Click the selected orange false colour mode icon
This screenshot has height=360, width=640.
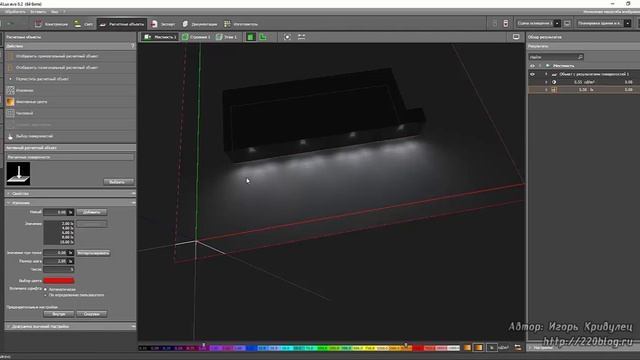pyautogui.click(x=478, y=348)
